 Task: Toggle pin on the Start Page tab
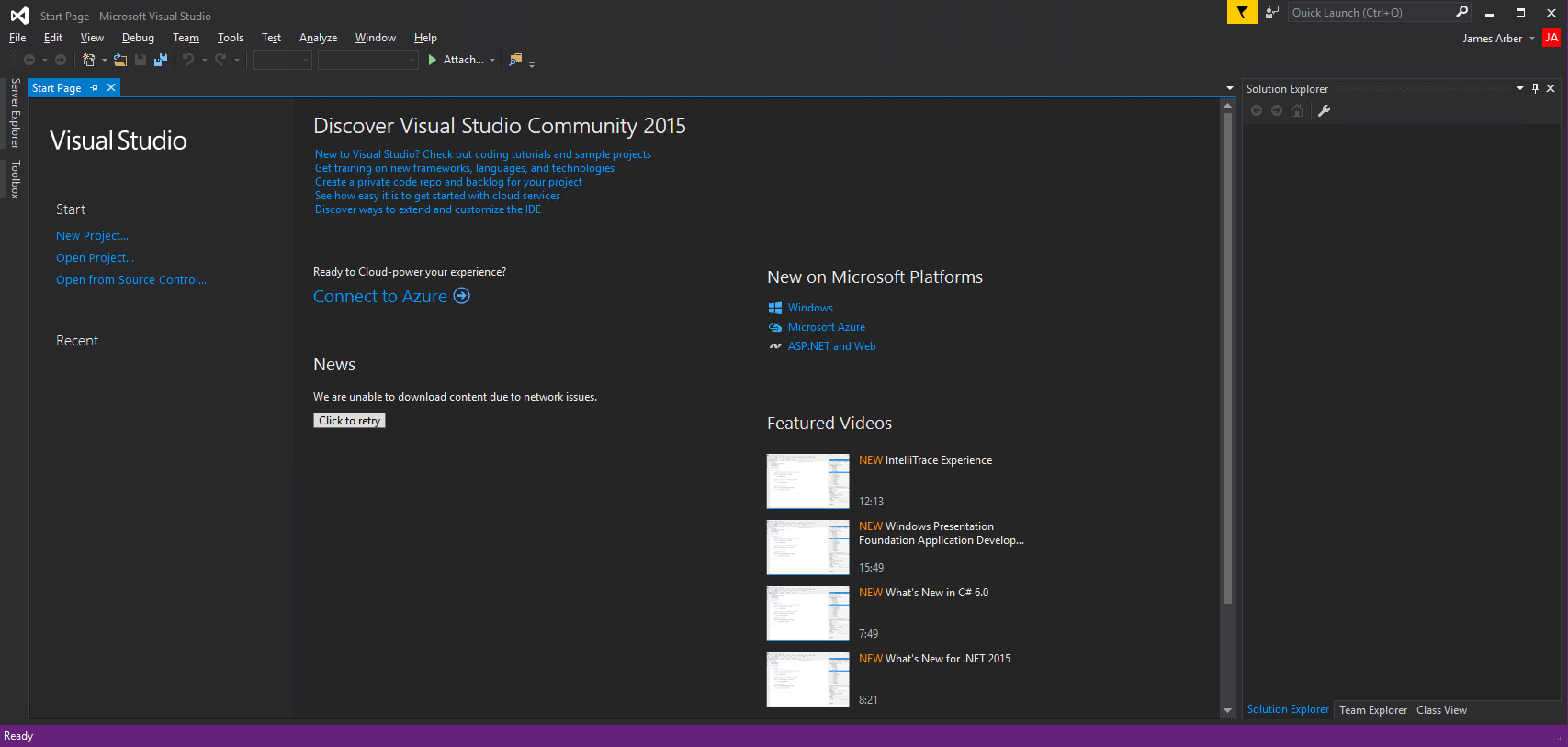(94, 87)
